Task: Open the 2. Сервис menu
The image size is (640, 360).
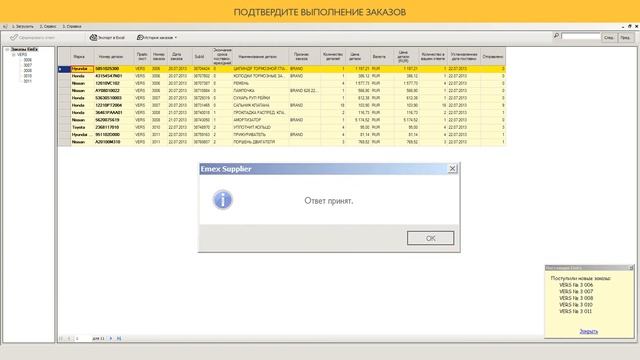Action: click(x=48, y=26)
